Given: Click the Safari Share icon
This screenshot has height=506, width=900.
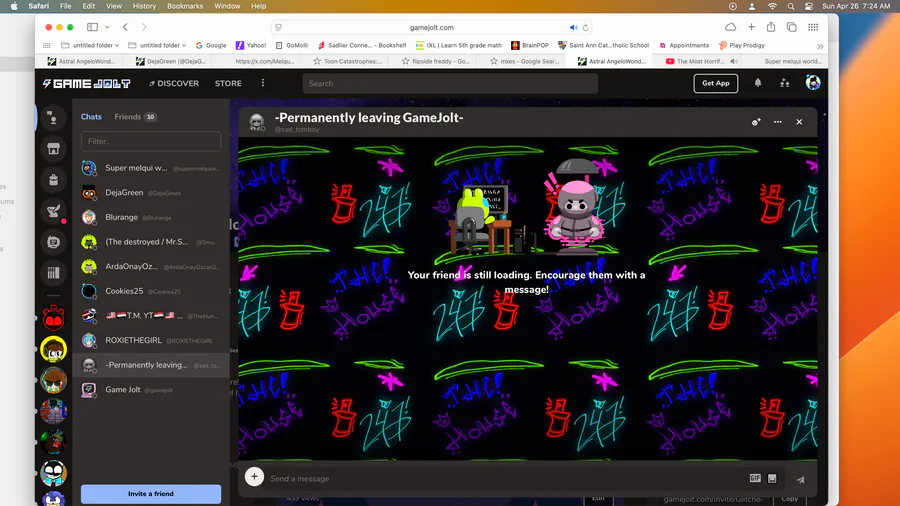Looking at the screenshot, I should point(771,27).
